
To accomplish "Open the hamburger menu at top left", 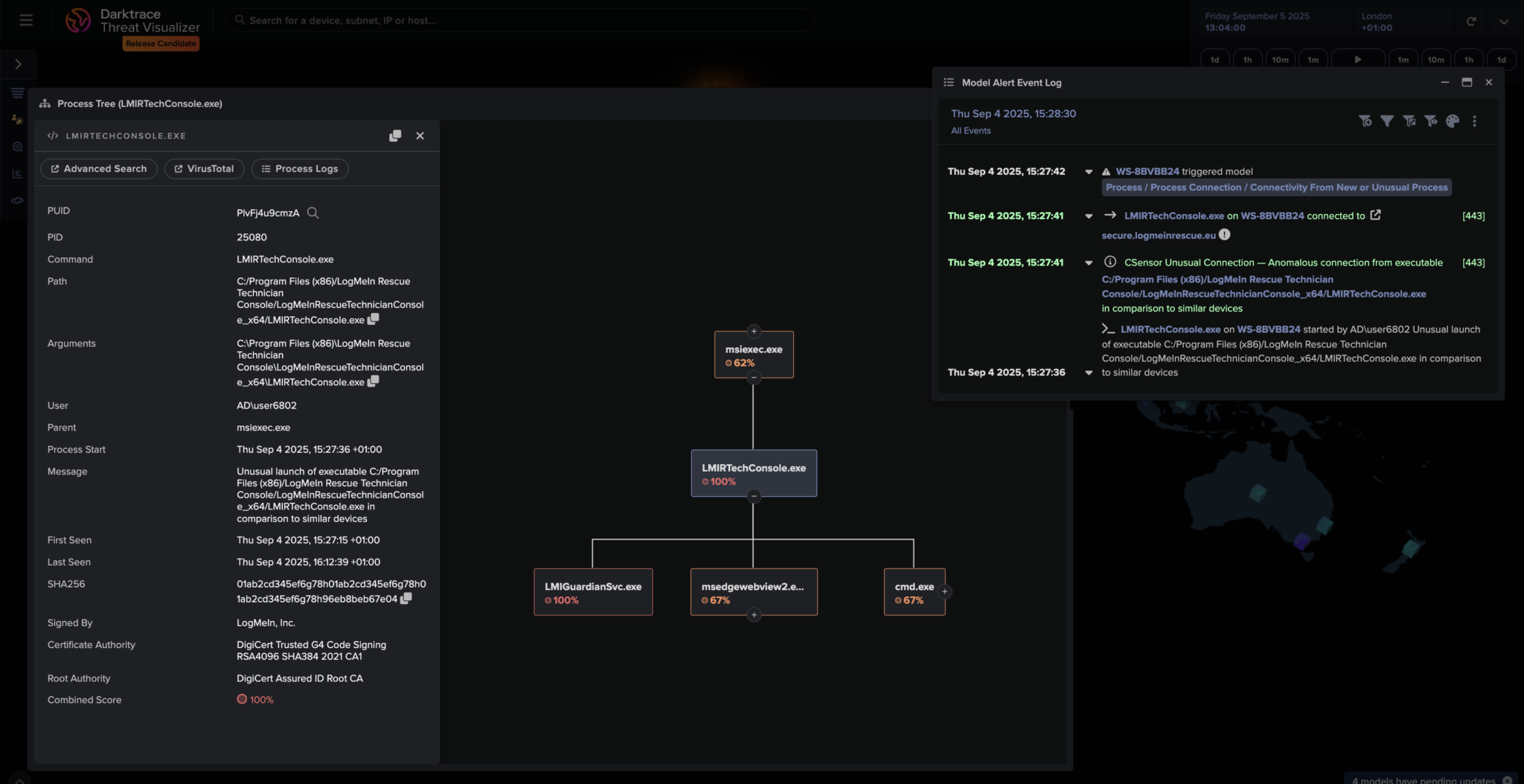I will click(x=25, y=20).
